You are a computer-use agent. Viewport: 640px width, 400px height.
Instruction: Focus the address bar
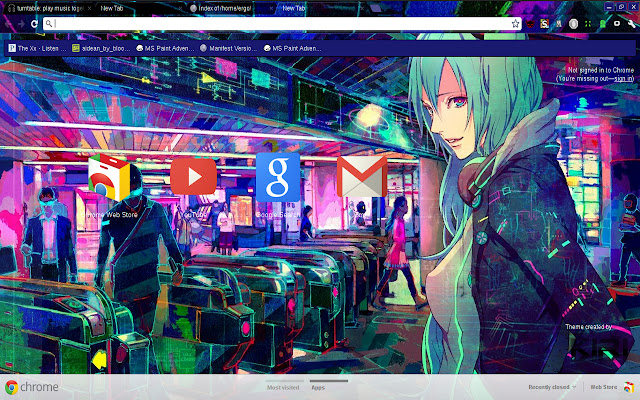click(x=282, y=24)
